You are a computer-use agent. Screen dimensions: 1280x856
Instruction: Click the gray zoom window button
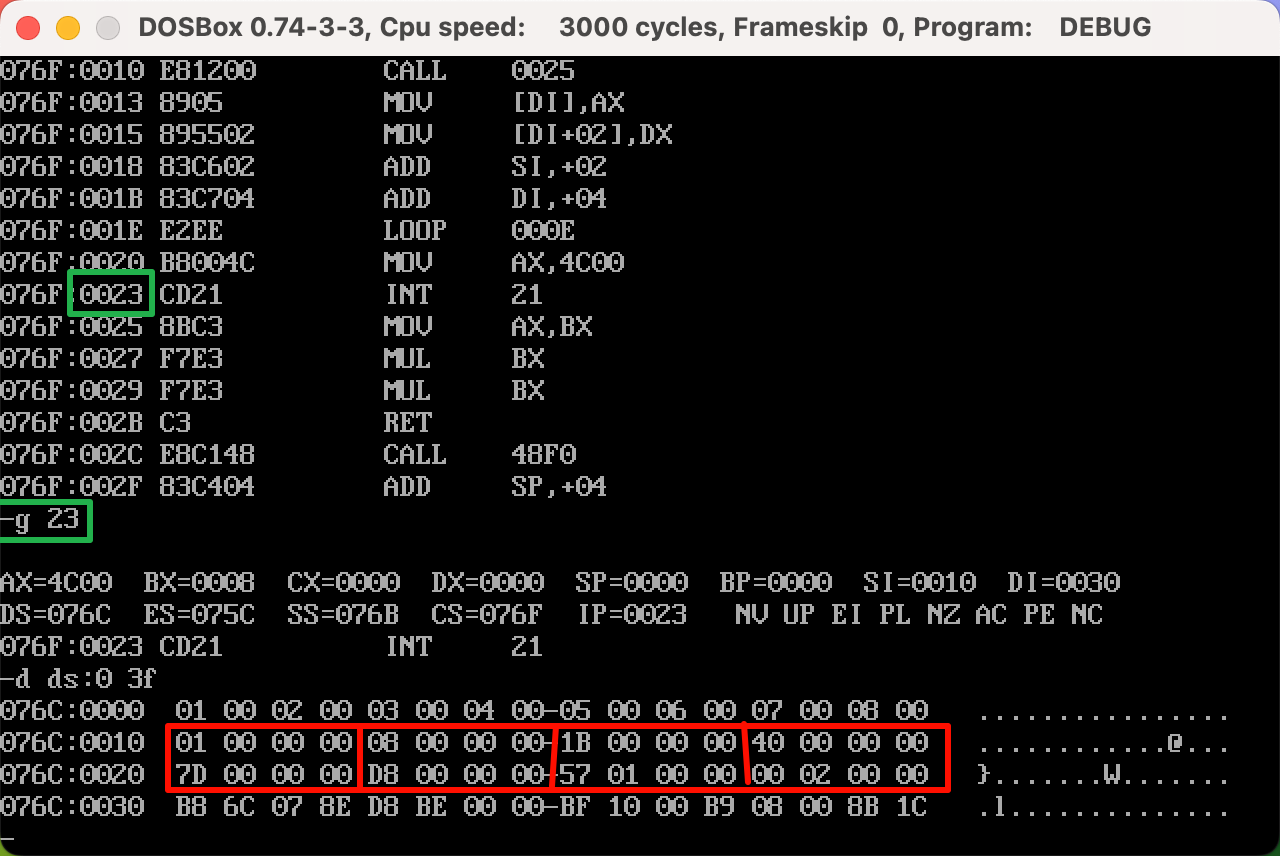pos(106,28)
